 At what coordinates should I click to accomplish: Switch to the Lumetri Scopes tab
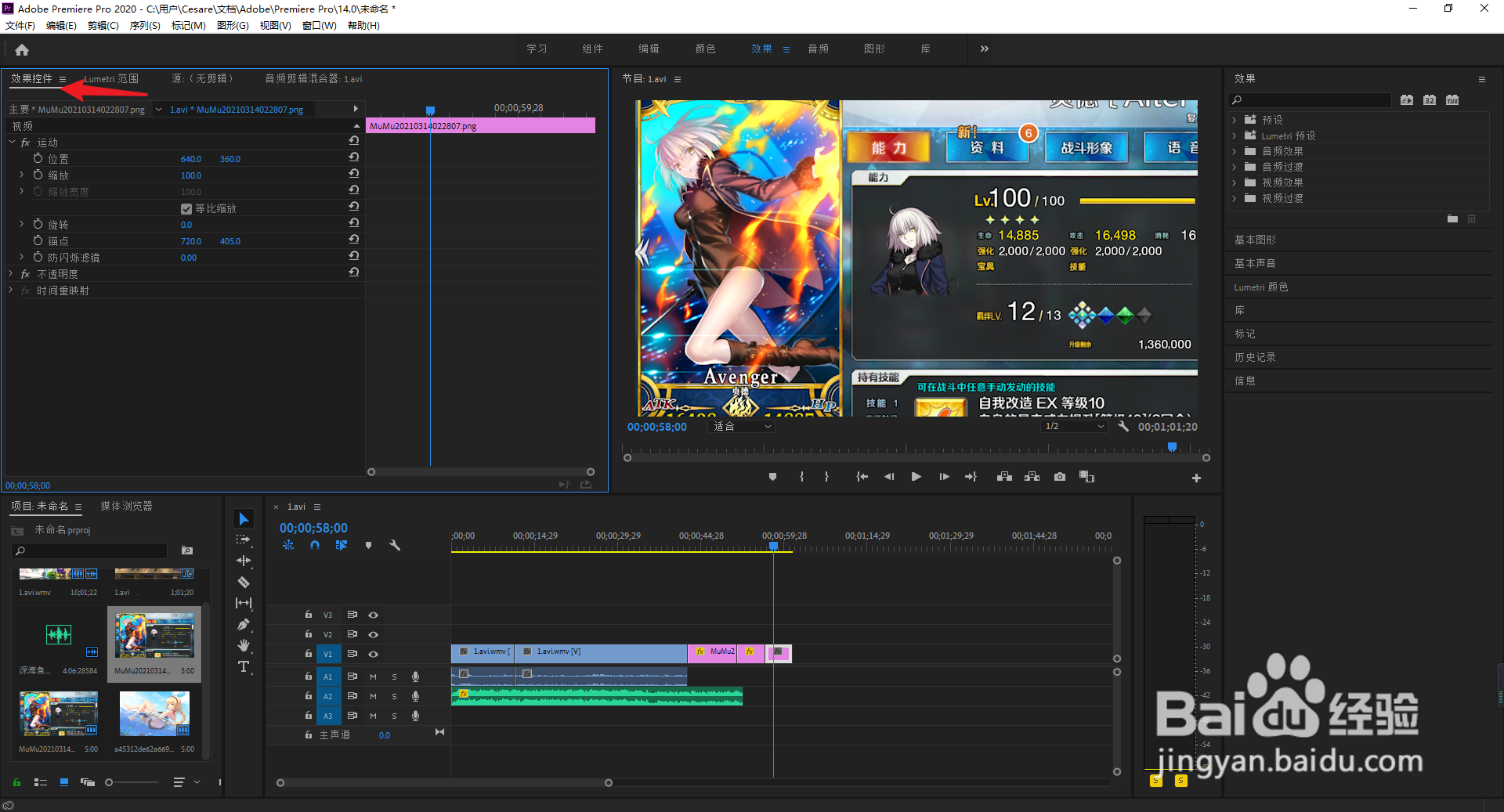click(x=111, y=78)
